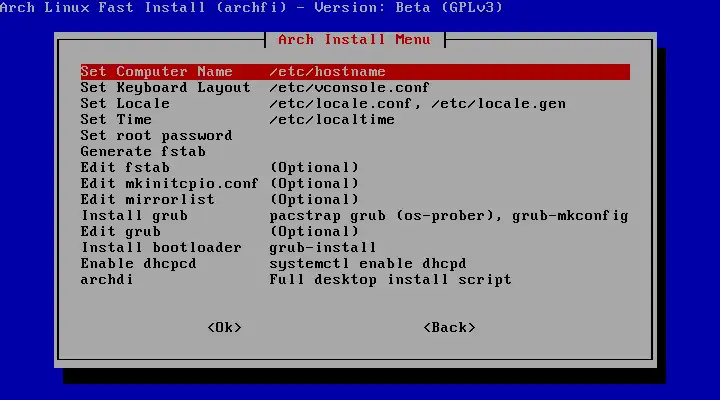The width and height of the screenshot is (720, 400).
Task: Open the Edit fstab option
Action: pyautogui.click(x=355, y=168)
